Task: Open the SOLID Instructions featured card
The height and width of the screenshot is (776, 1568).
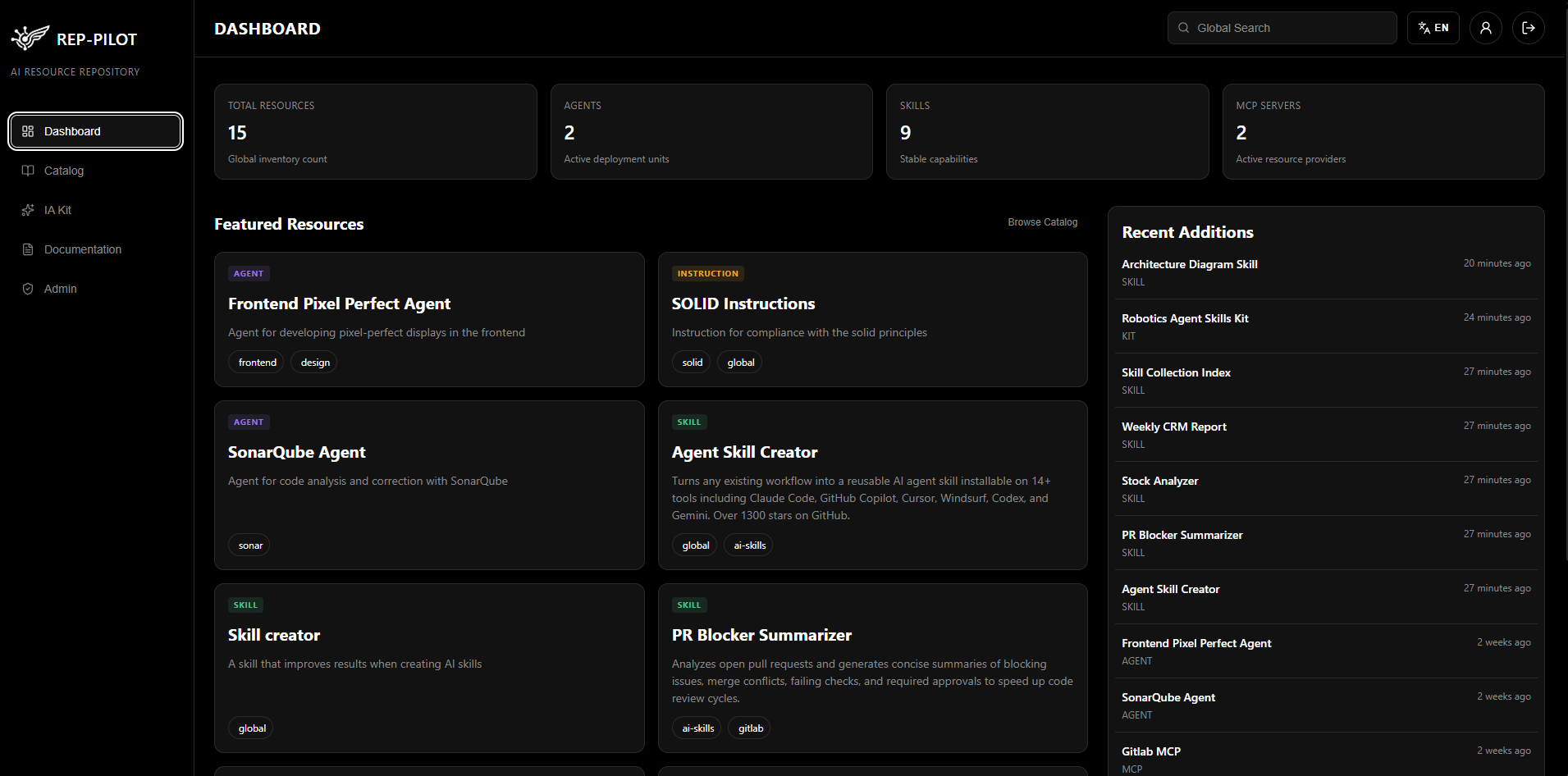Action: coord(872,319)
